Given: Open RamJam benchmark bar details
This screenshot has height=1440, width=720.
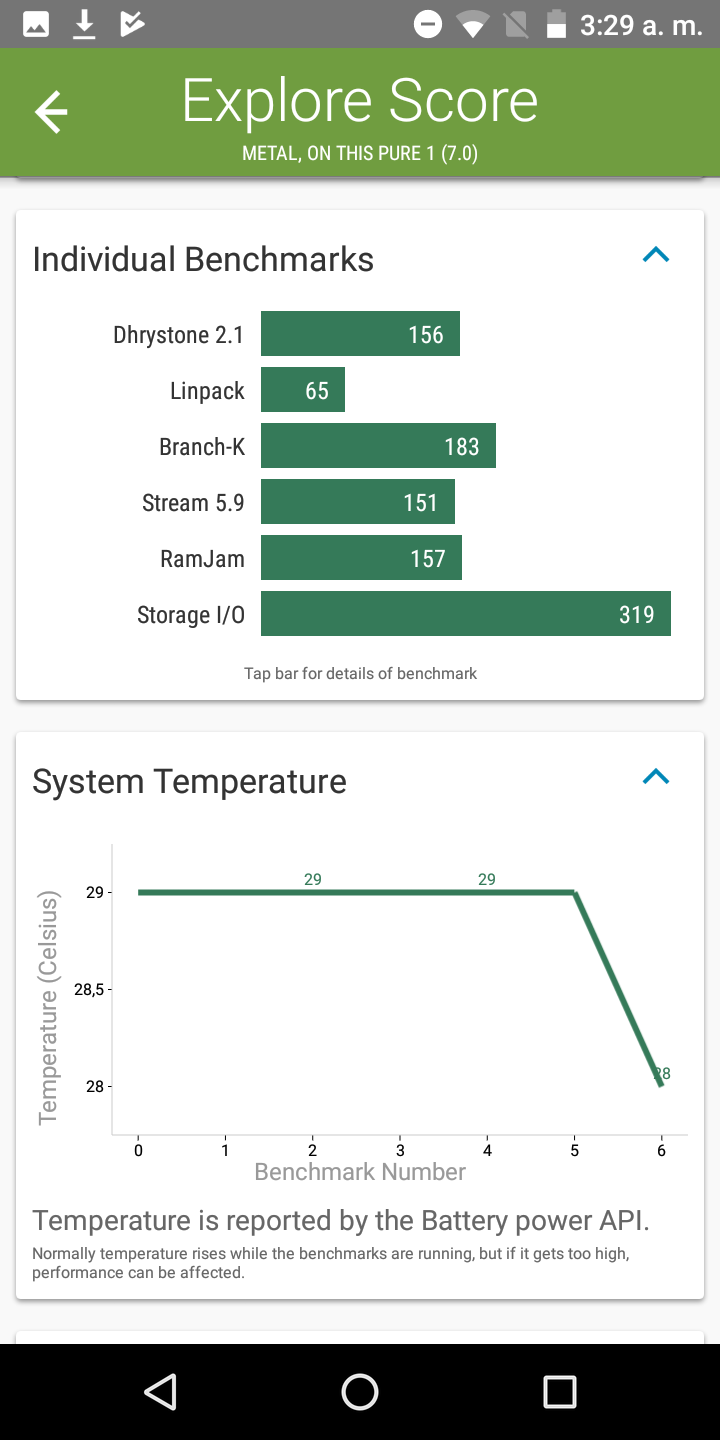Looking at the screenshot, I should [361, 558].
